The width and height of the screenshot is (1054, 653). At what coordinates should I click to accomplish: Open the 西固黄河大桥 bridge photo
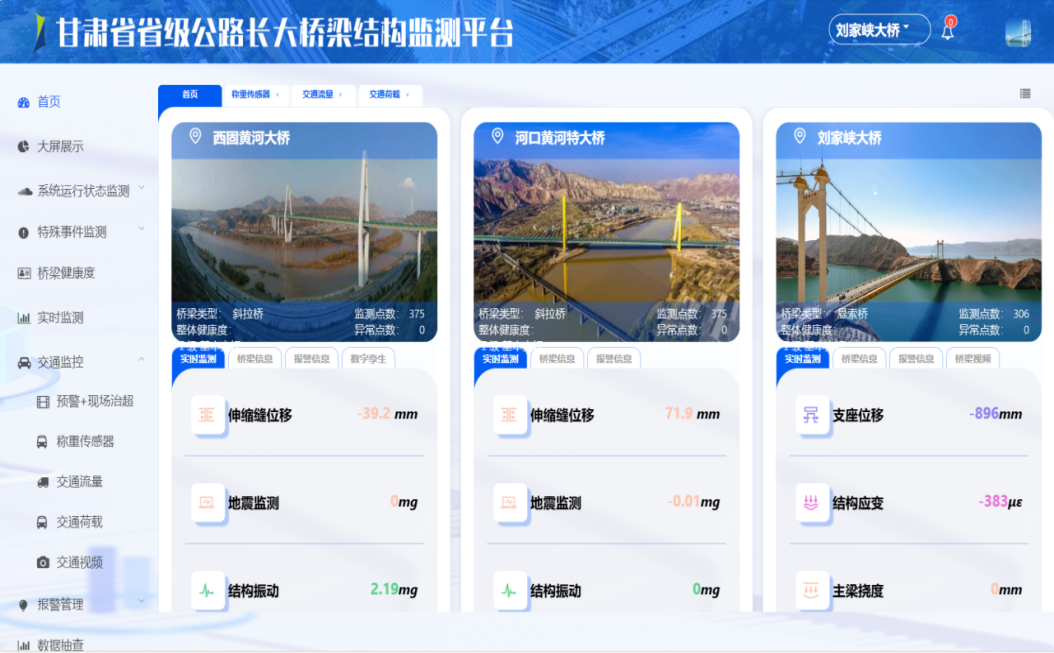click(305, 231)
